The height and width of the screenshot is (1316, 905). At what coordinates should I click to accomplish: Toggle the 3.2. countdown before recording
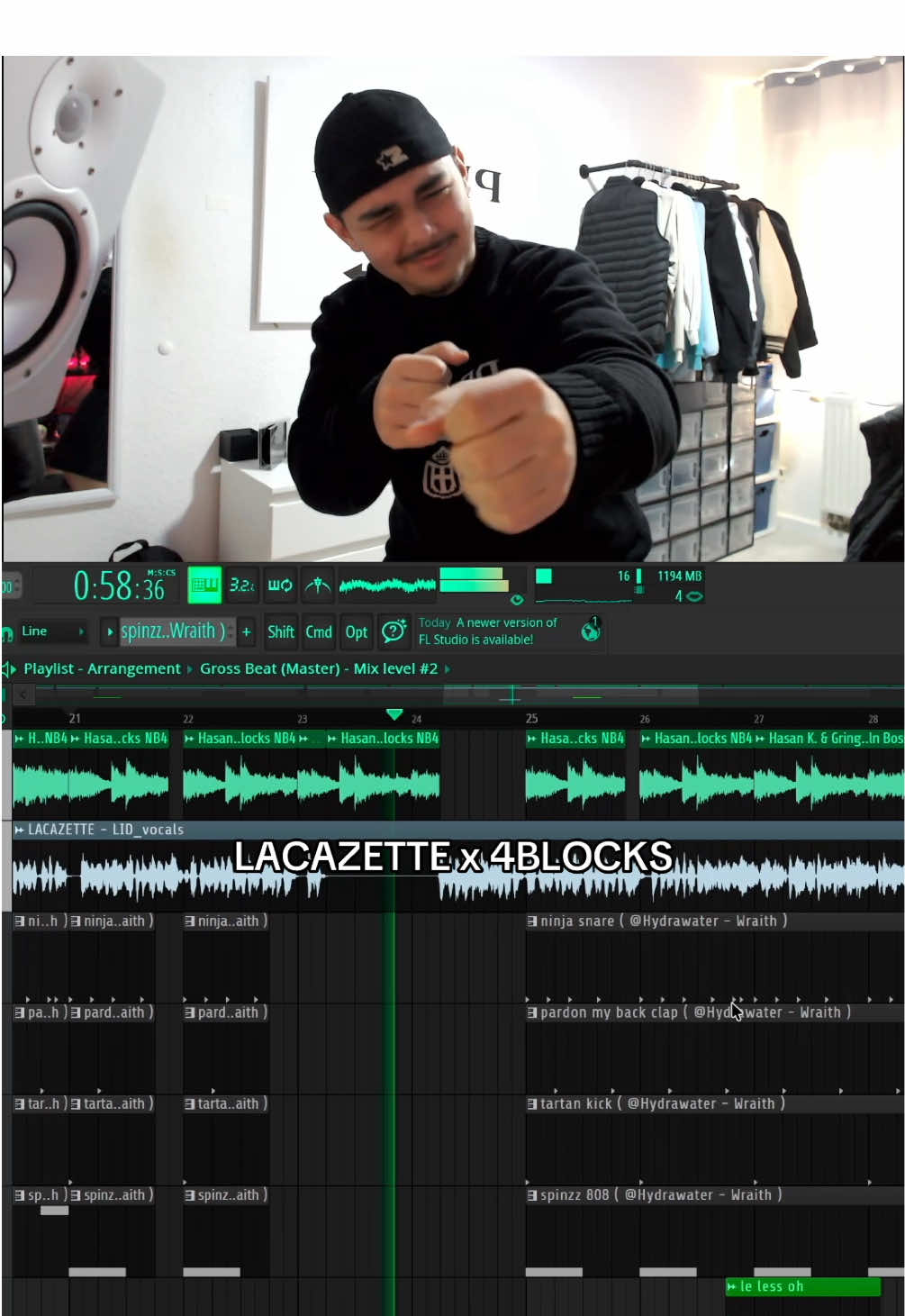(241, 585)
